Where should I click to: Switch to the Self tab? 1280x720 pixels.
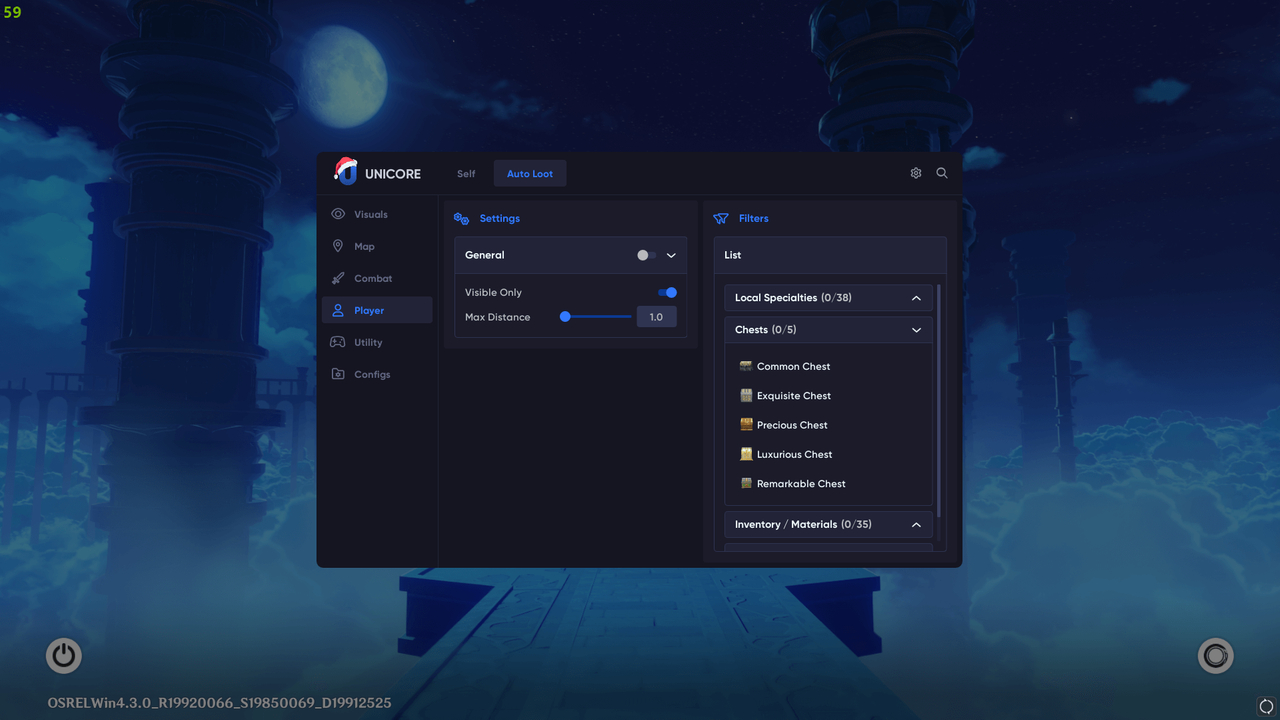click(x=465, y=173)
